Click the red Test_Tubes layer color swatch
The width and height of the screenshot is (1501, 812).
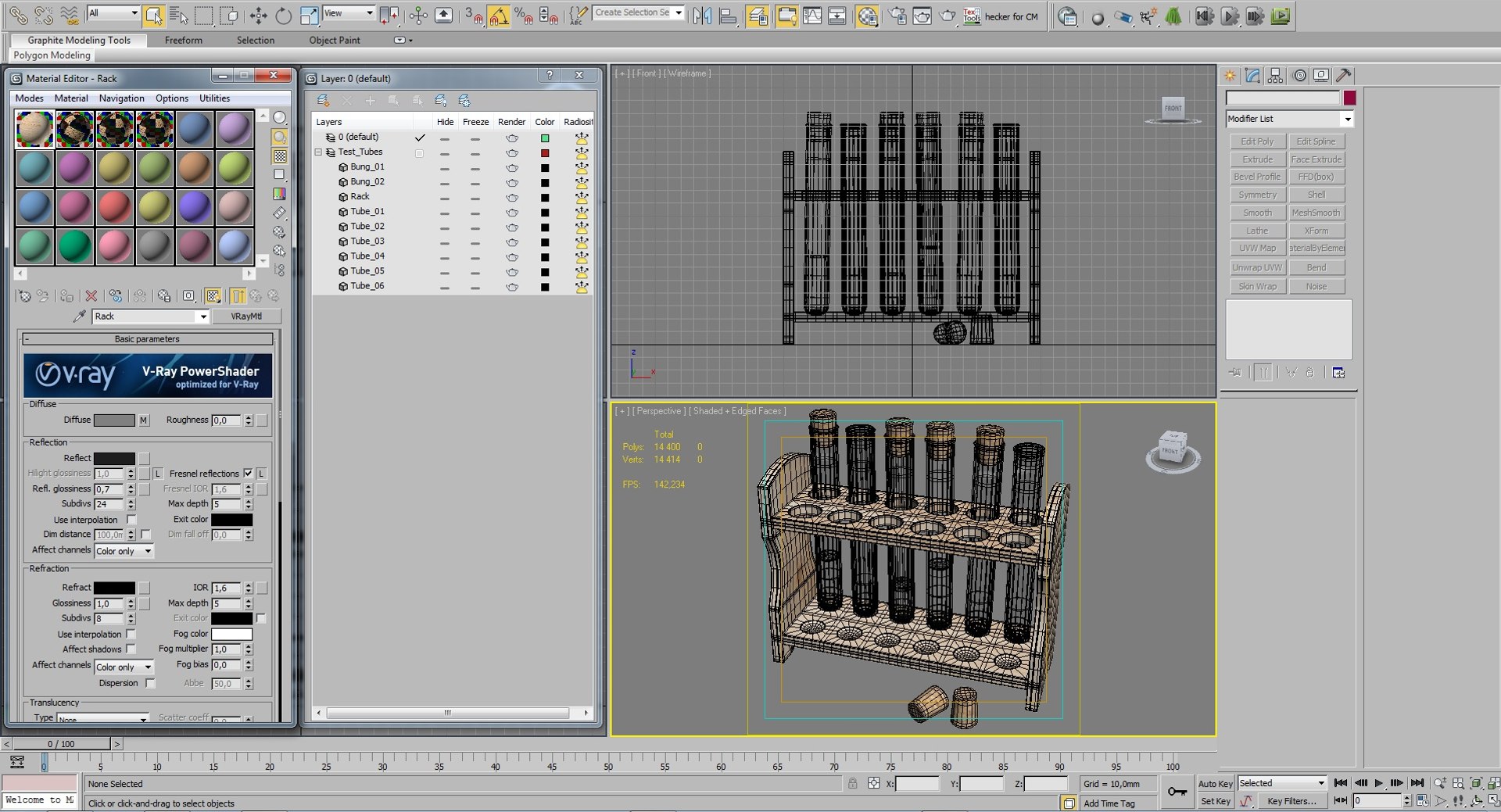[545, 153]
